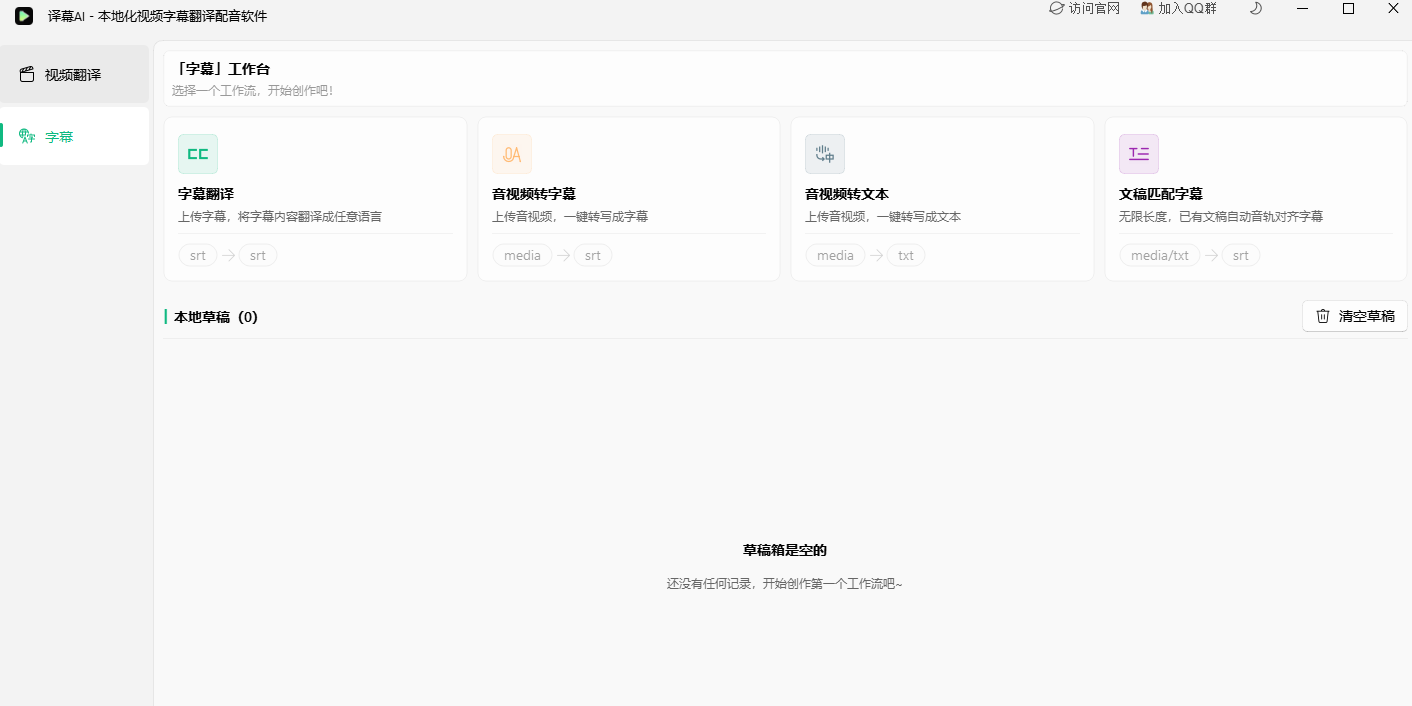Click the 清空草稿 button
The height and width of the screenshot is (706, 1412).
coord(1355,316)
